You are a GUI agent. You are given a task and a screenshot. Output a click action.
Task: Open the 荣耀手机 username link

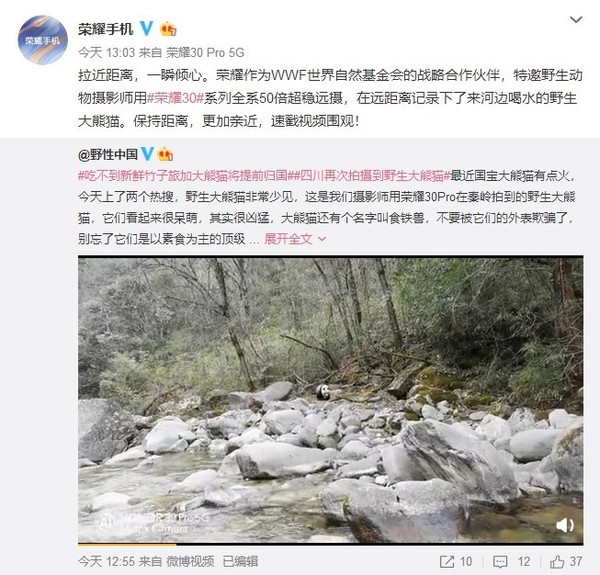106,29
